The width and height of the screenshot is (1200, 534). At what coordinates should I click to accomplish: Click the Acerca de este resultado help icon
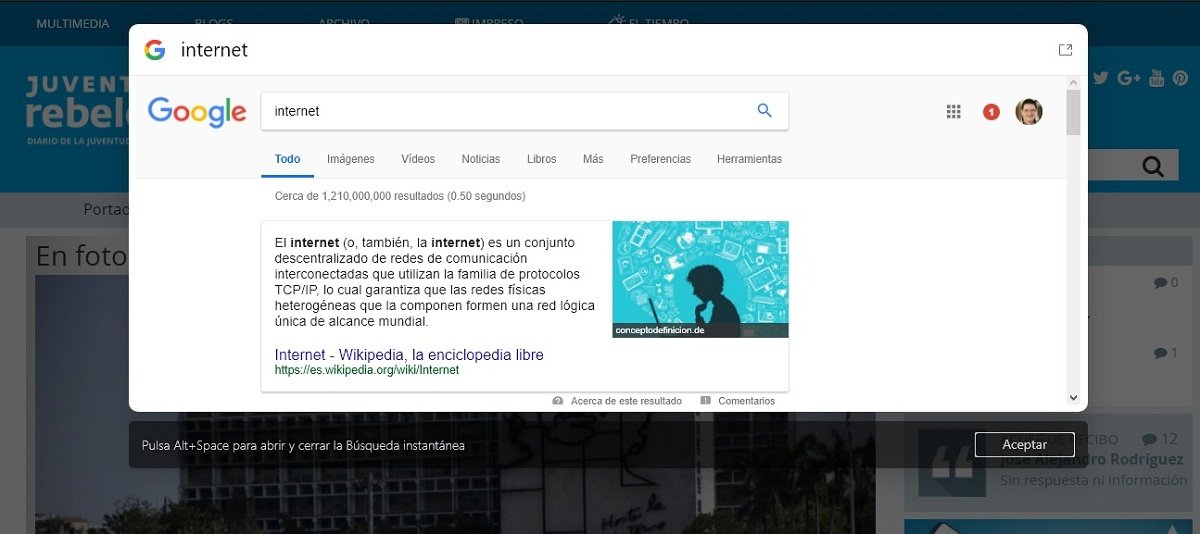click(x=558, y=400)
